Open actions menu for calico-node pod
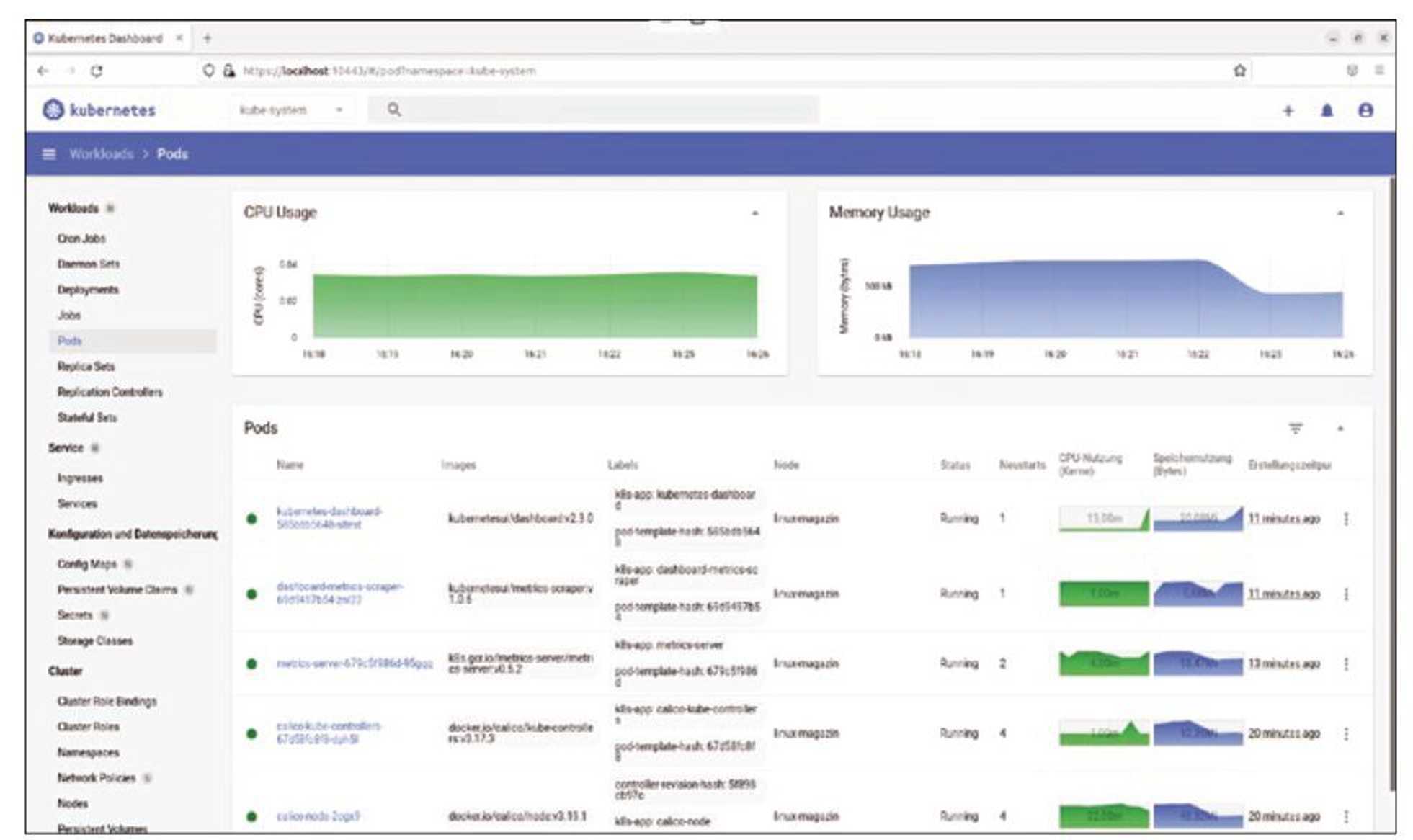Viewport: 1413px width, 840px height. pyautogui.click(x=1346, y=816)
